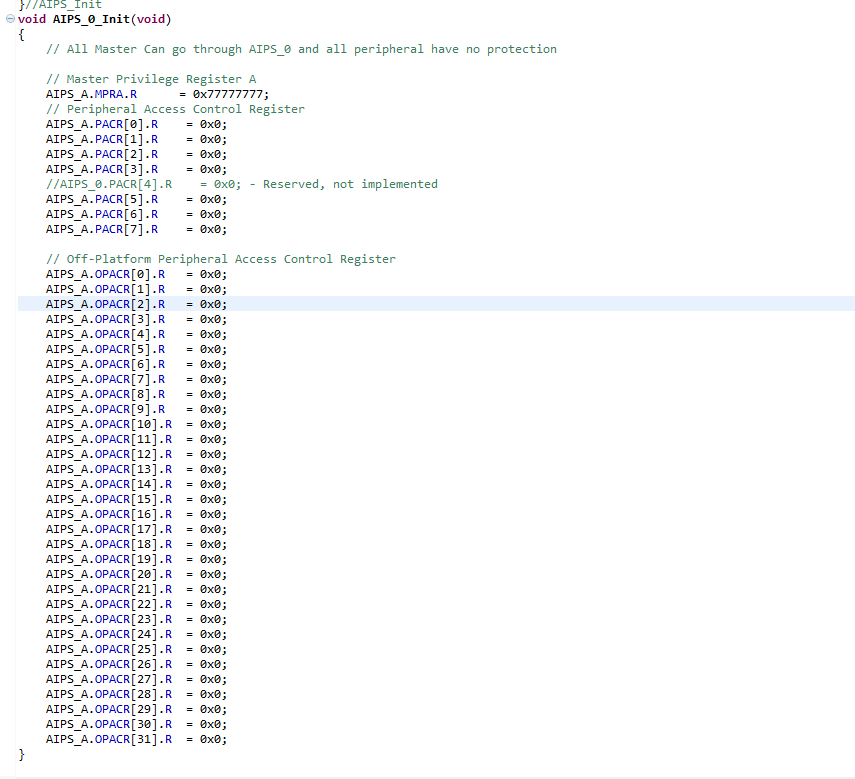Click the AIPS_A.OPACR[19].R line
The width and height of the screenshot is (855, 779).
tap(136, 559)
